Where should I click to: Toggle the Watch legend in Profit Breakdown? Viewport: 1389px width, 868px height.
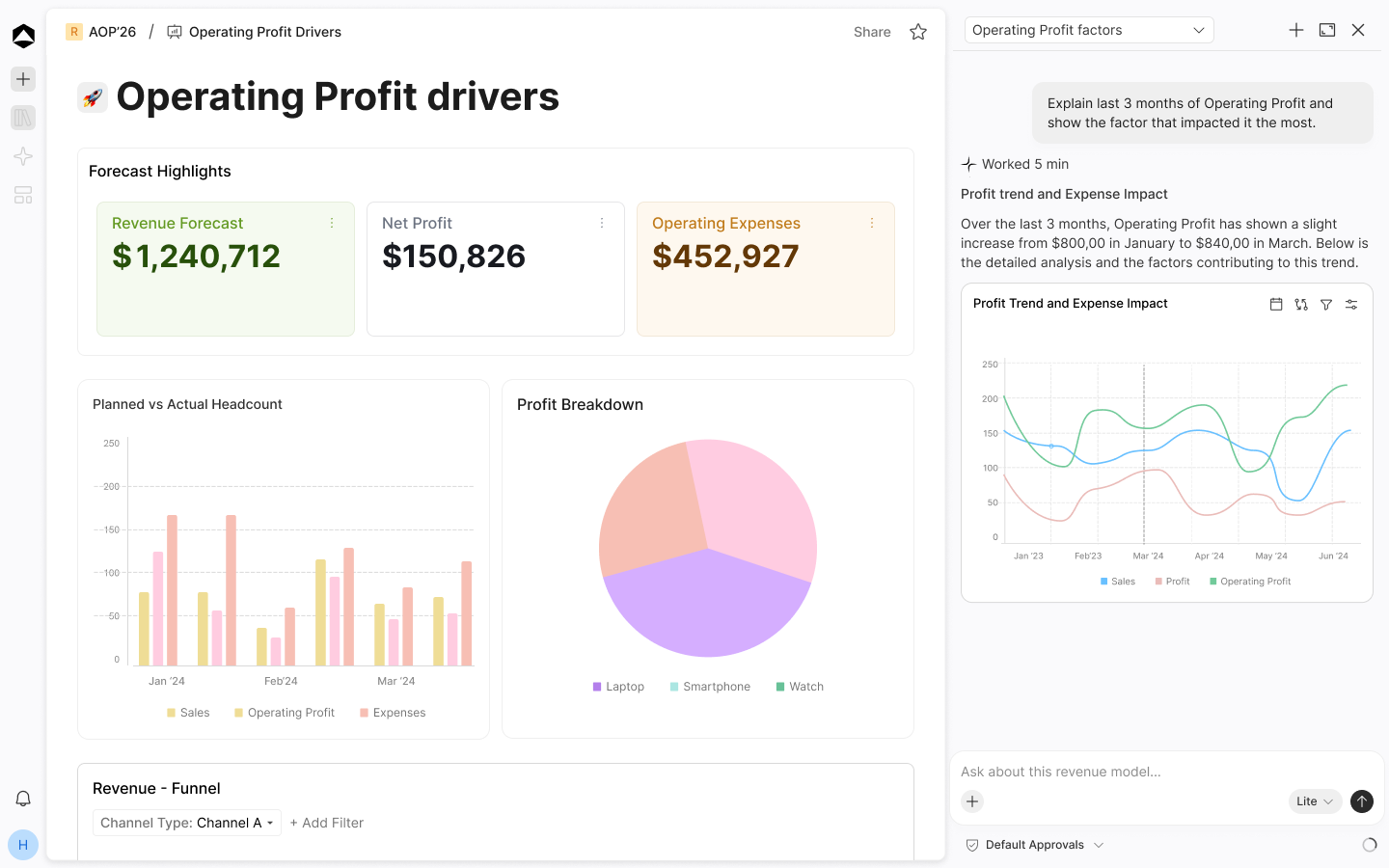click(800, 687)
